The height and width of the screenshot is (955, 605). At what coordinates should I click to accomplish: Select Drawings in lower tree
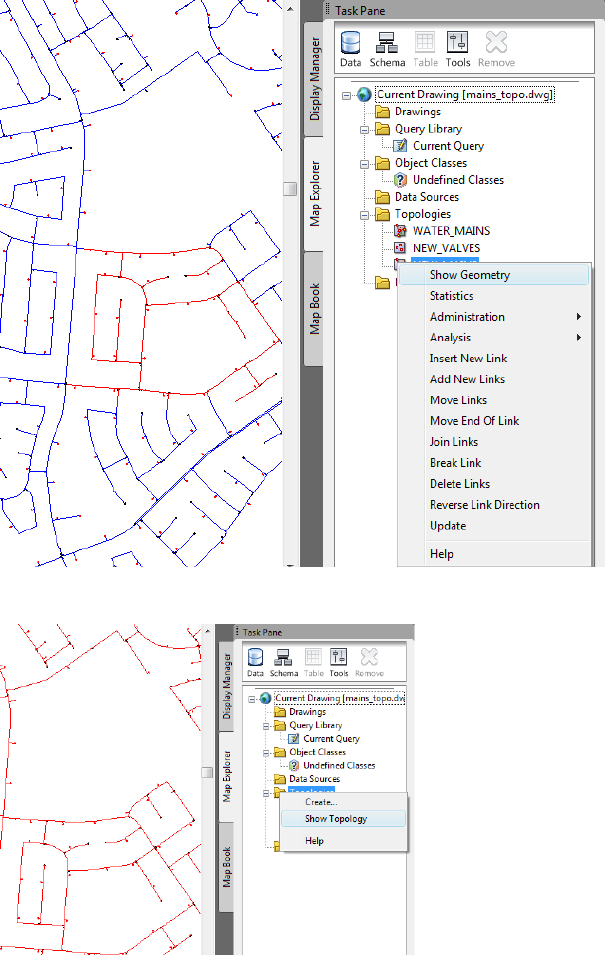point(308,711)
